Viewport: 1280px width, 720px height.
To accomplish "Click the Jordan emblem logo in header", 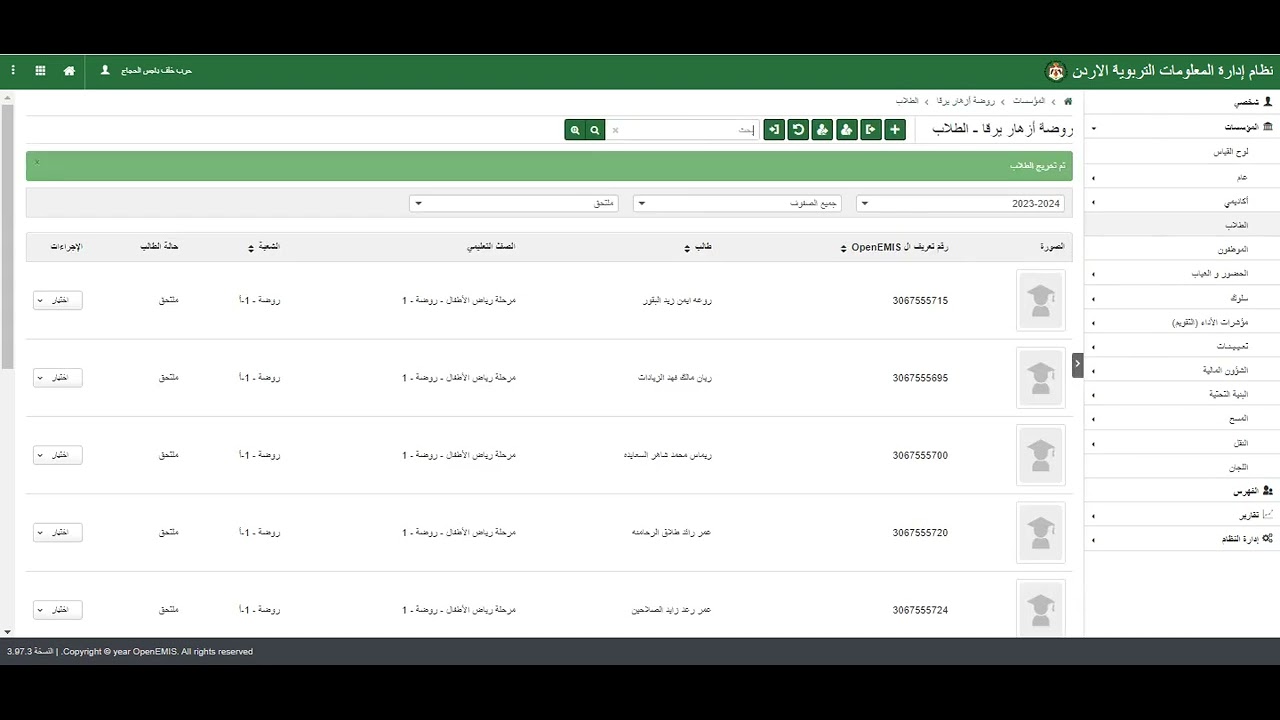I will point(1056,71).
